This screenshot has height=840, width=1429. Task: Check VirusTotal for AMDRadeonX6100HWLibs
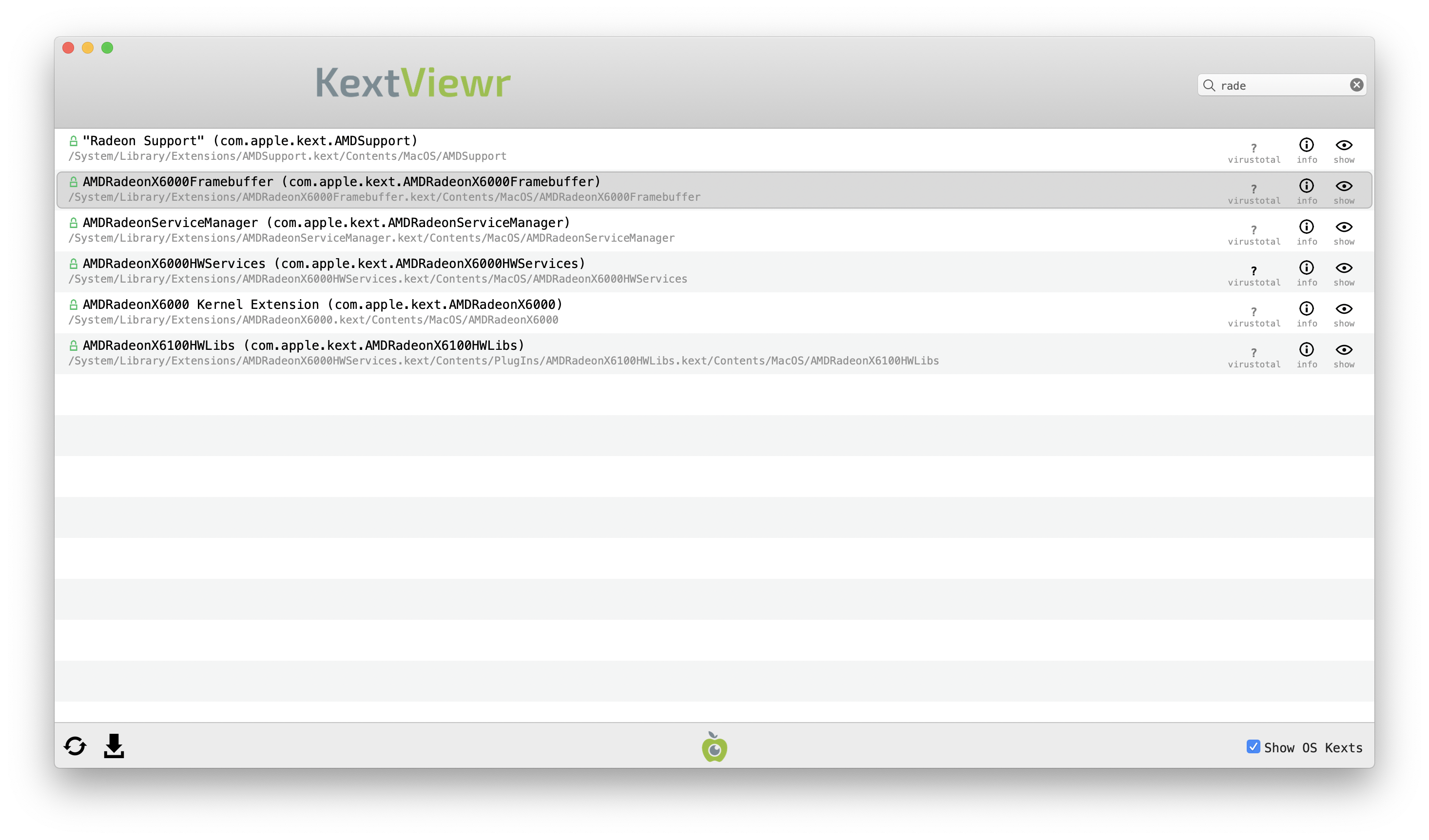[x=1254, y=353]
